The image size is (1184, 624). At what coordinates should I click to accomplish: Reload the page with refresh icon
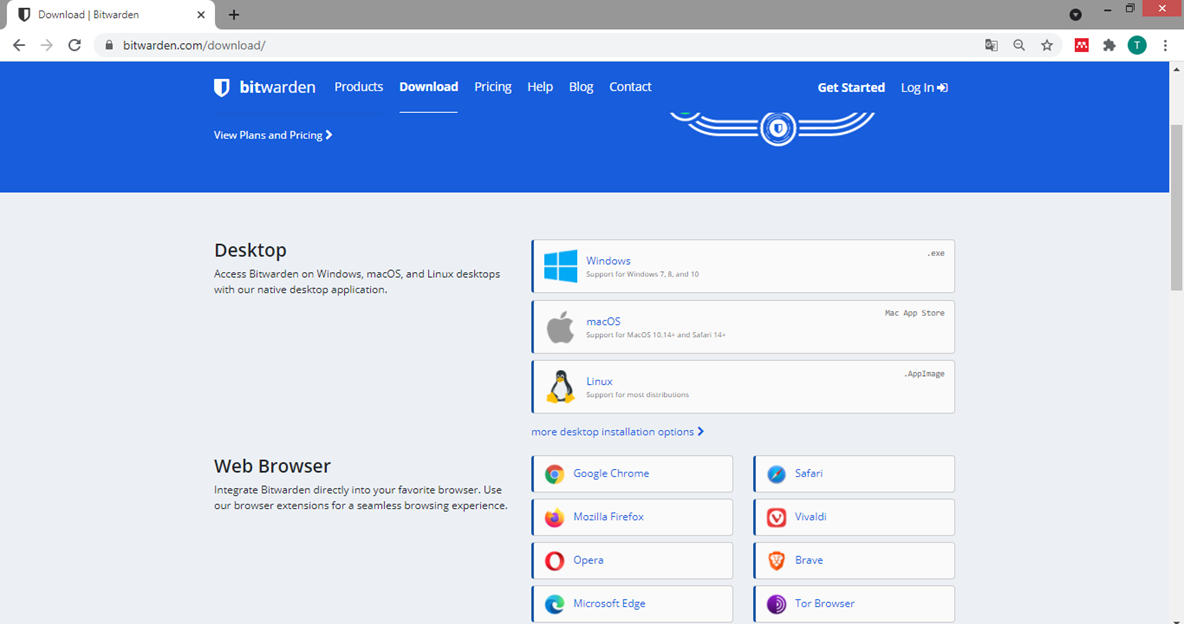tap(74, 45)
